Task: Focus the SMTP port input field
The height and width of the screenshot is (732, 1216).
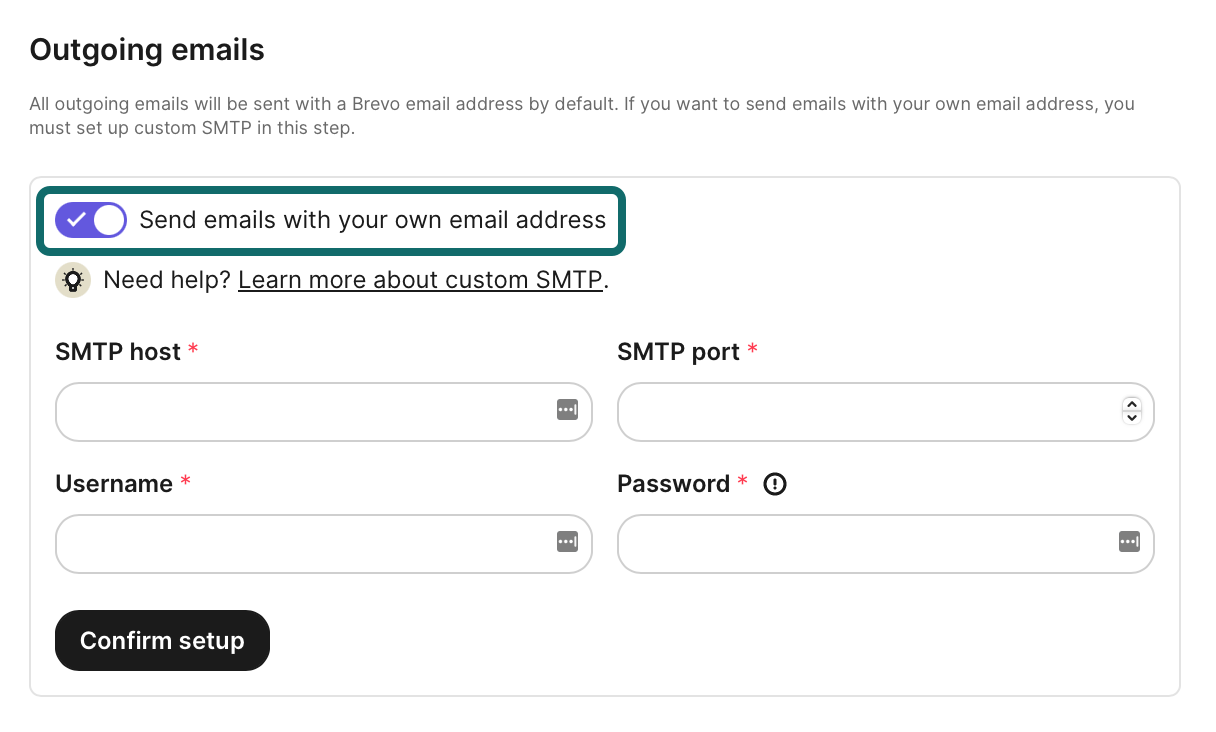Action: (860, 412)
